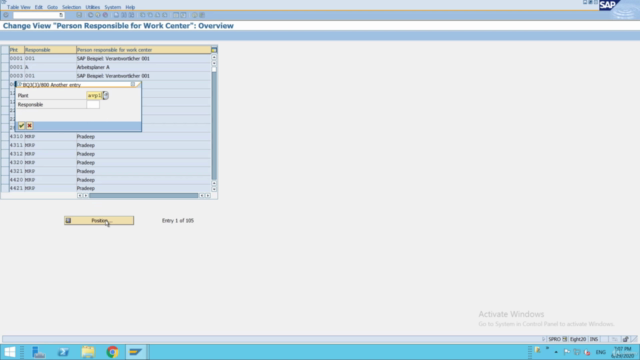The image size is (640, 360).
Task: Click the red Cancel icon in the toolbar
Action: pyautogui.click(x=105, y=15)
